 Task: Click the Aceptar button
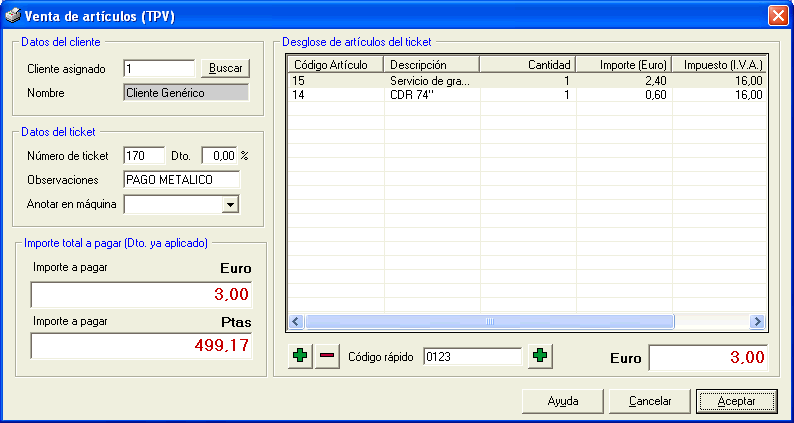737,401
